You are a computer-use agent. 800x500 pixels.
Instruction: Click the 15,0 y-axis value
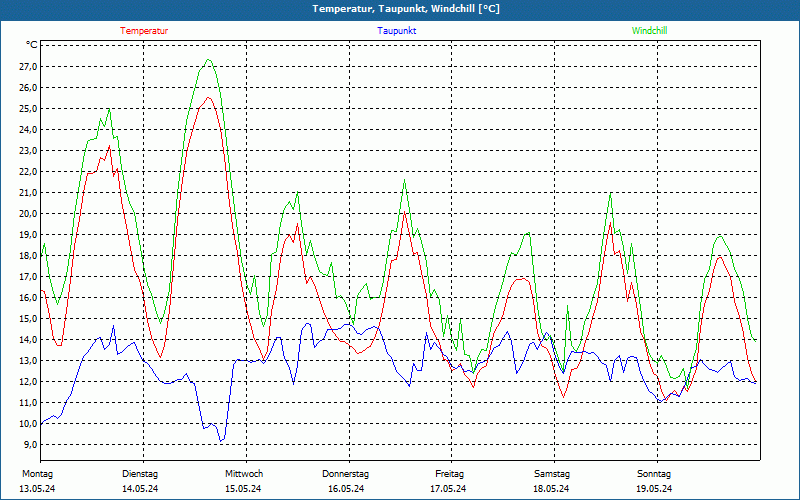[x=29, y=318]
